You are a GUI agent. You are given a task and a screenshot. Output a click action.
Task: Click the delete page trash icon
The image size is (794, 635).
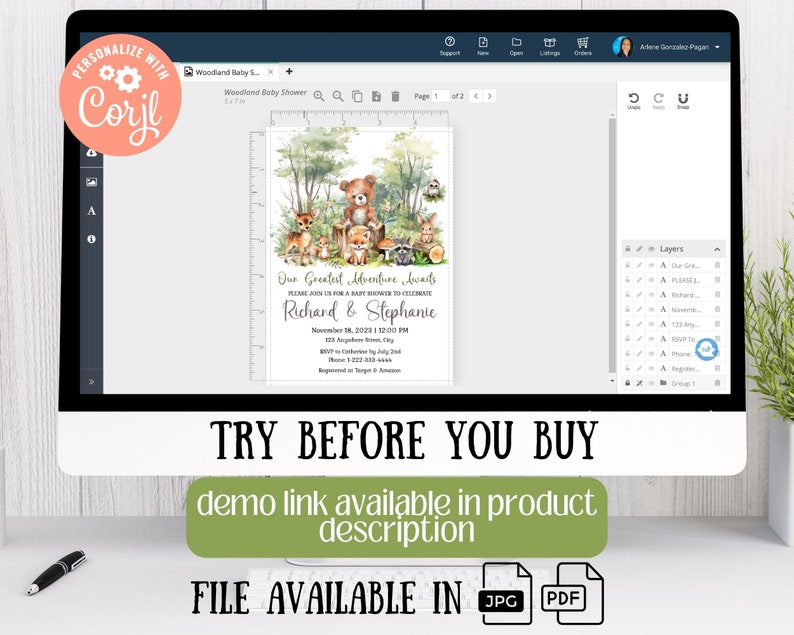pos(395,96)
